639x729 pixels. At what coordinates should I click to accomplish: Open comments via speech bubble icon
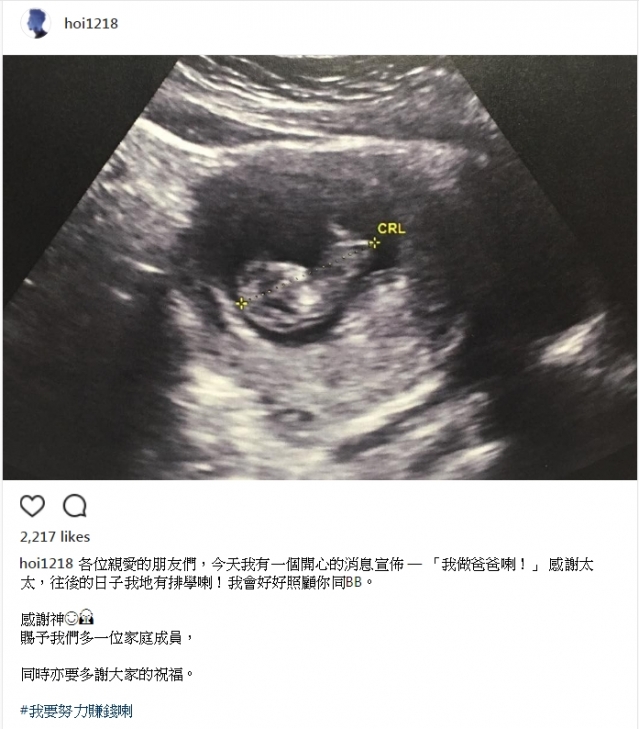click(75, 506)
